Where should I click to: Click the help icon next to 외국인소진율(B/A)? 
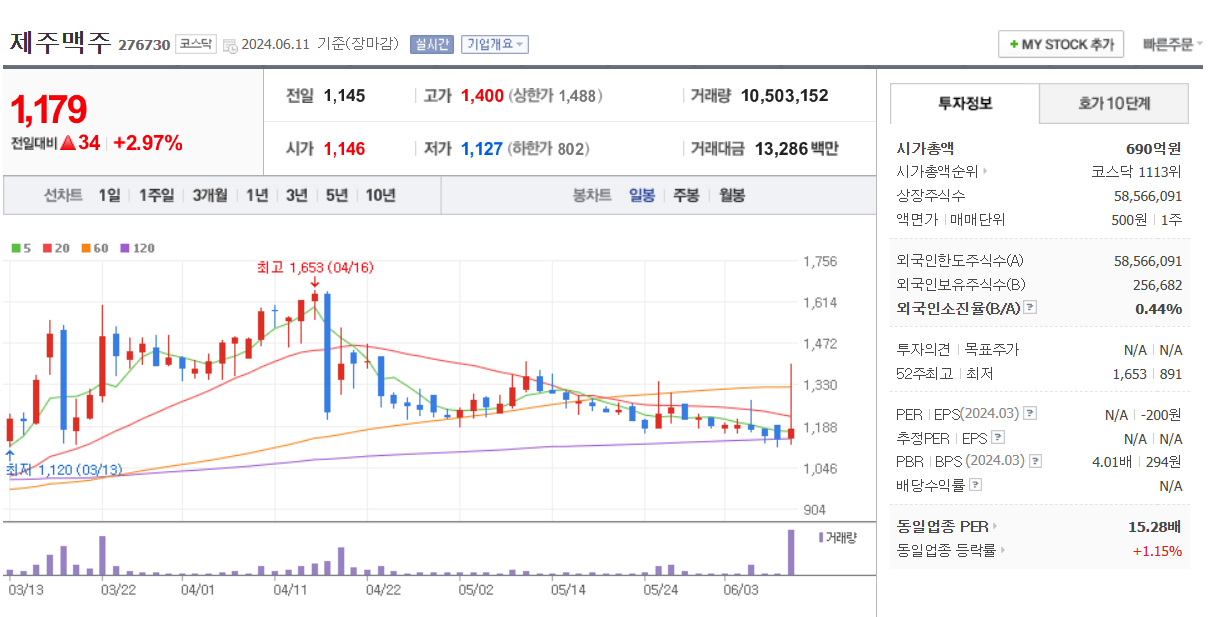coord(1030,308)
